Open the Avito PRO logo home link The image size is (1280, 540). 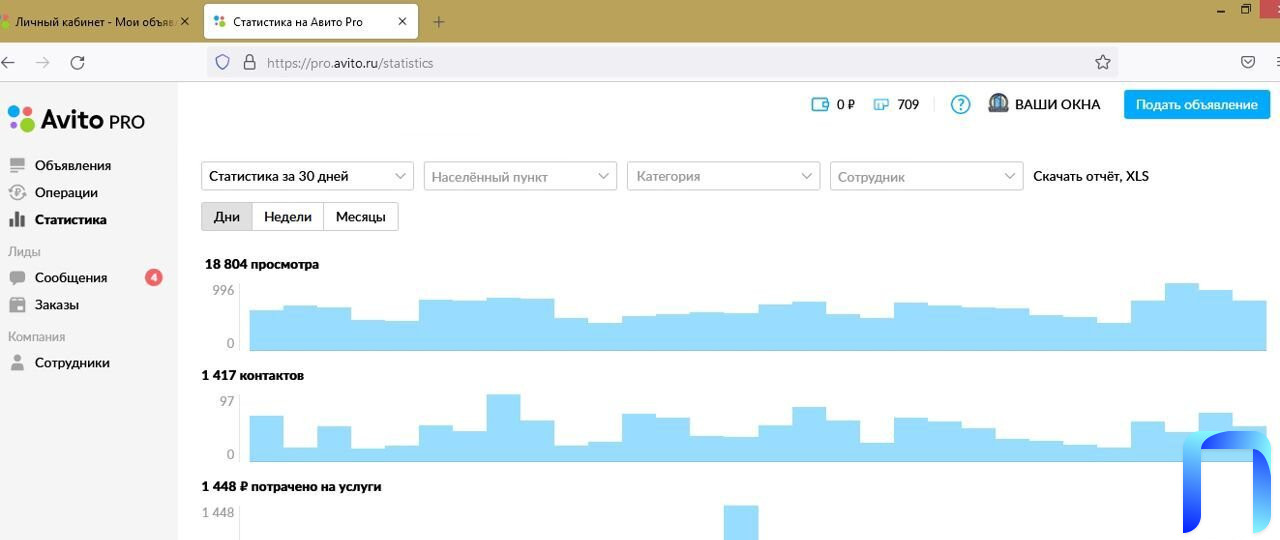(x=76, y=120)
